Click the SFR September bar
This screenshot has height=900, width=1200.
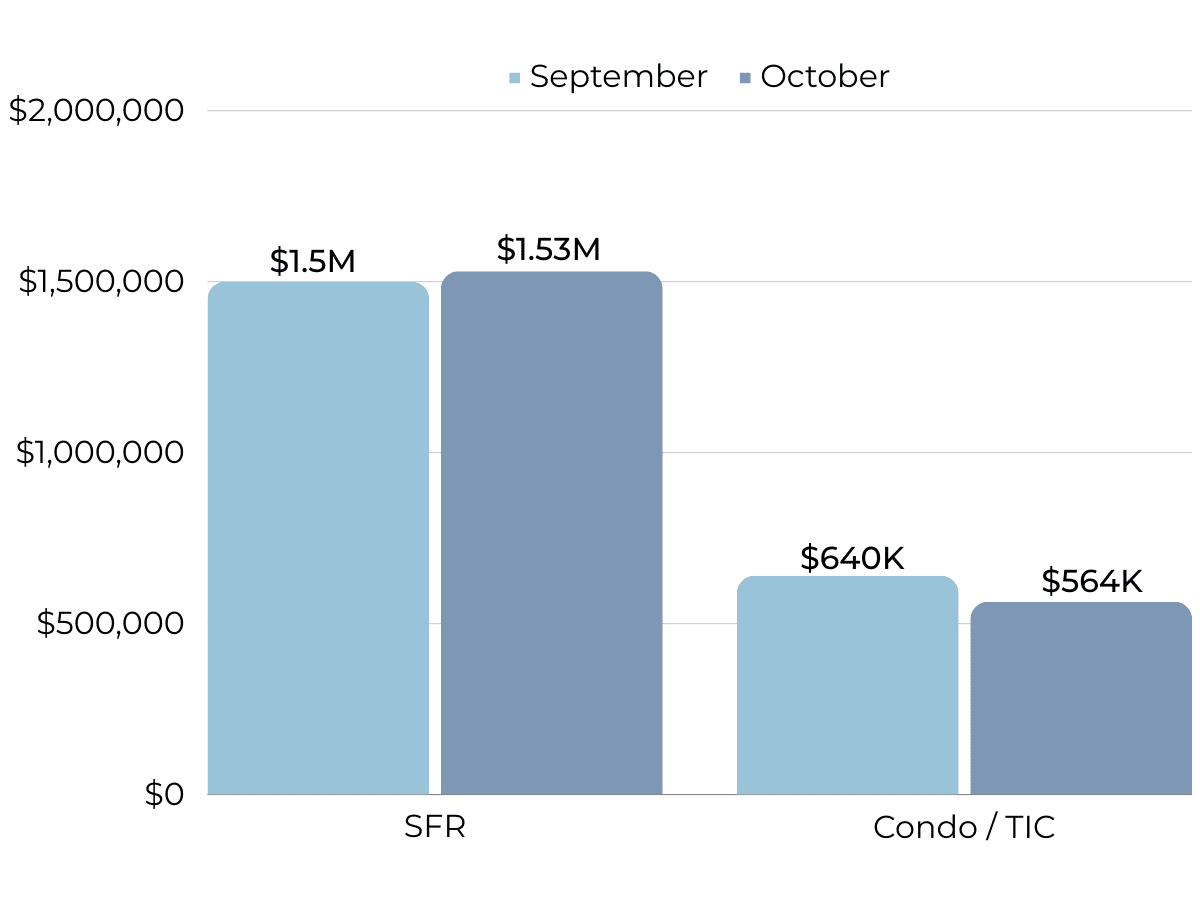tap(318, 540)
